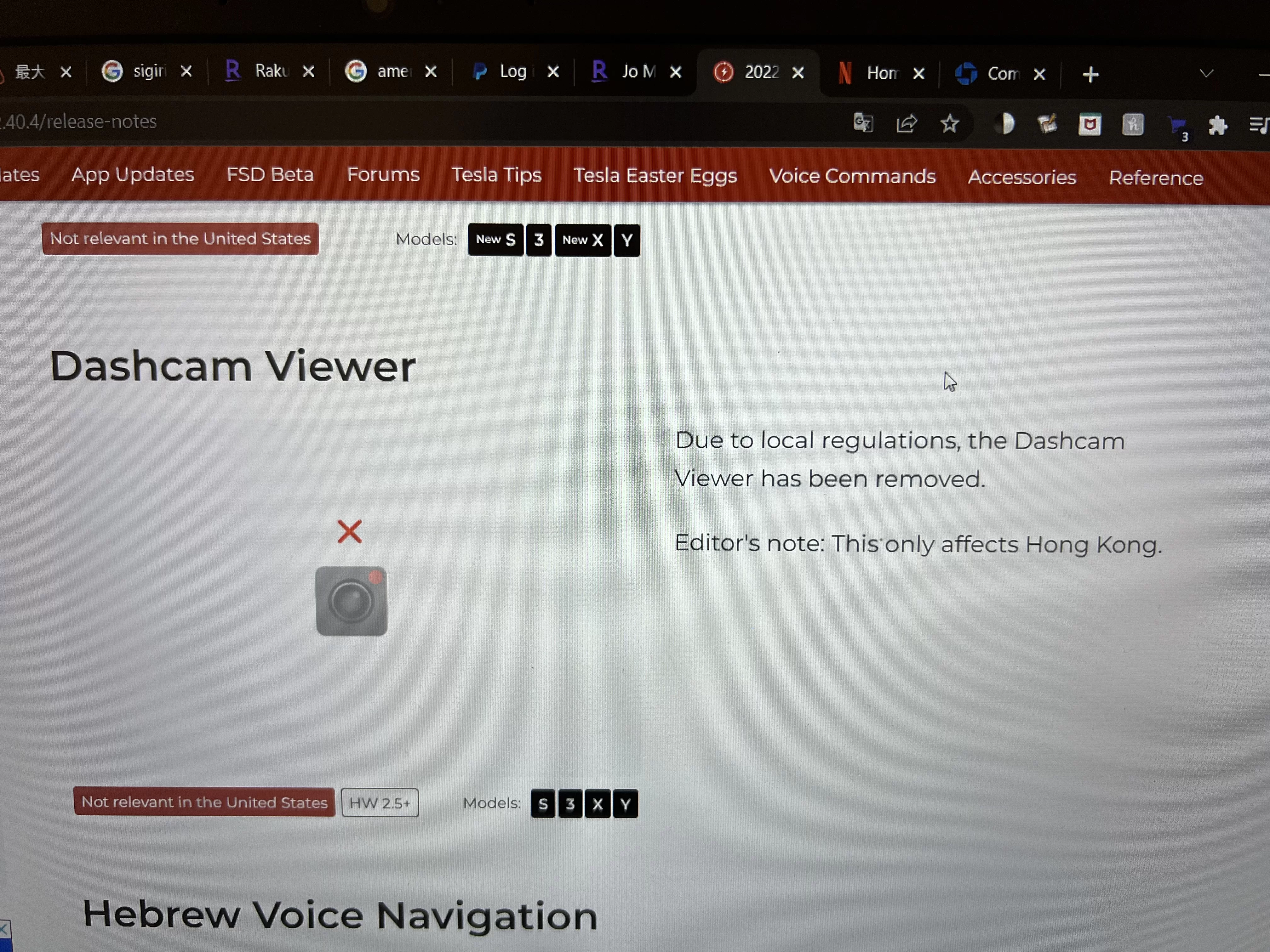Click the grey square extension icon
The image size is (1270, 952).
(1133, 125)
